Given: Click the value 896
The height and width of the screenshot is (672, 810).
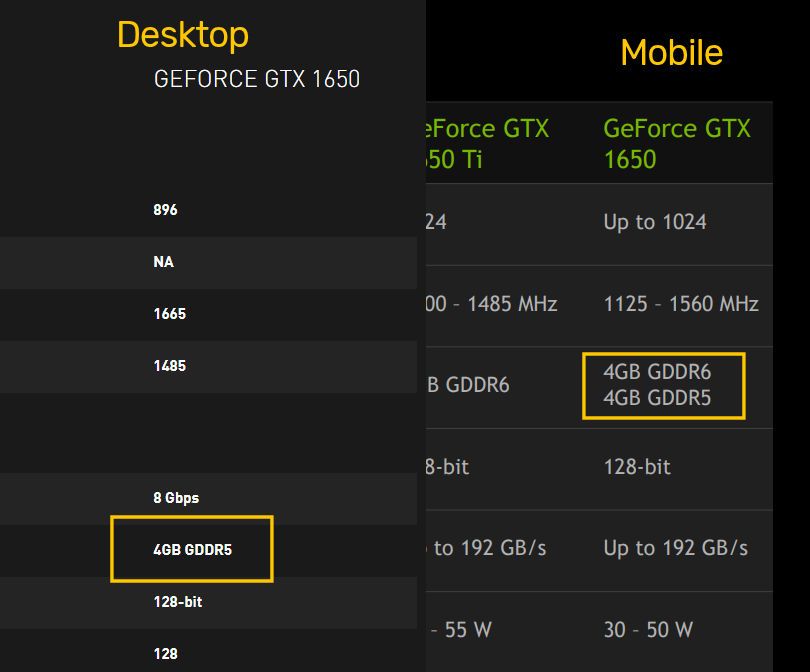Looking at the screenshot, I should point(165,210).
